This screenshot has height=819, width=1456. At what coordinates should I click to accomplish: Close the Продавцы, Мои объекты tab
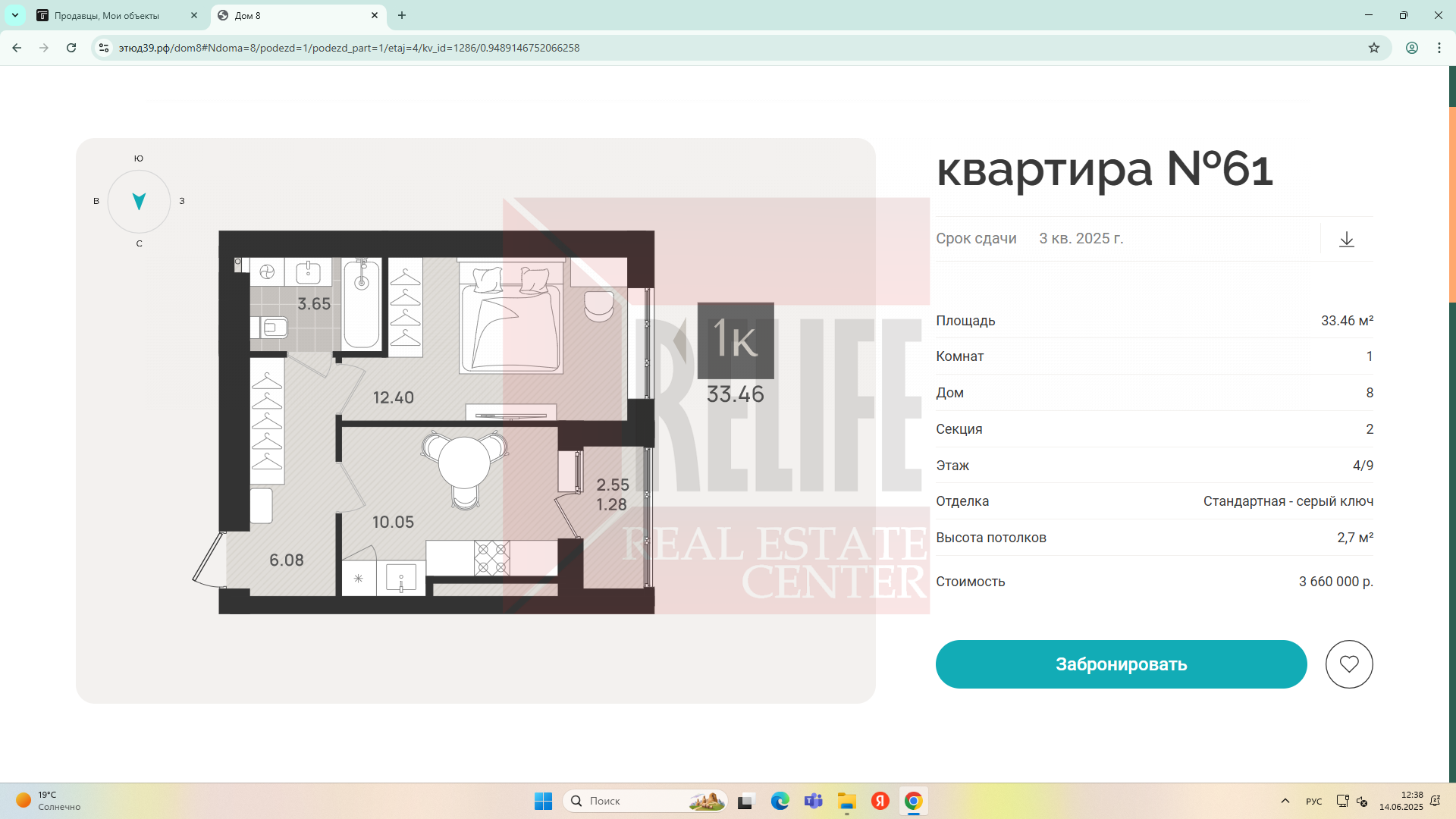click(x=194, y=15)
